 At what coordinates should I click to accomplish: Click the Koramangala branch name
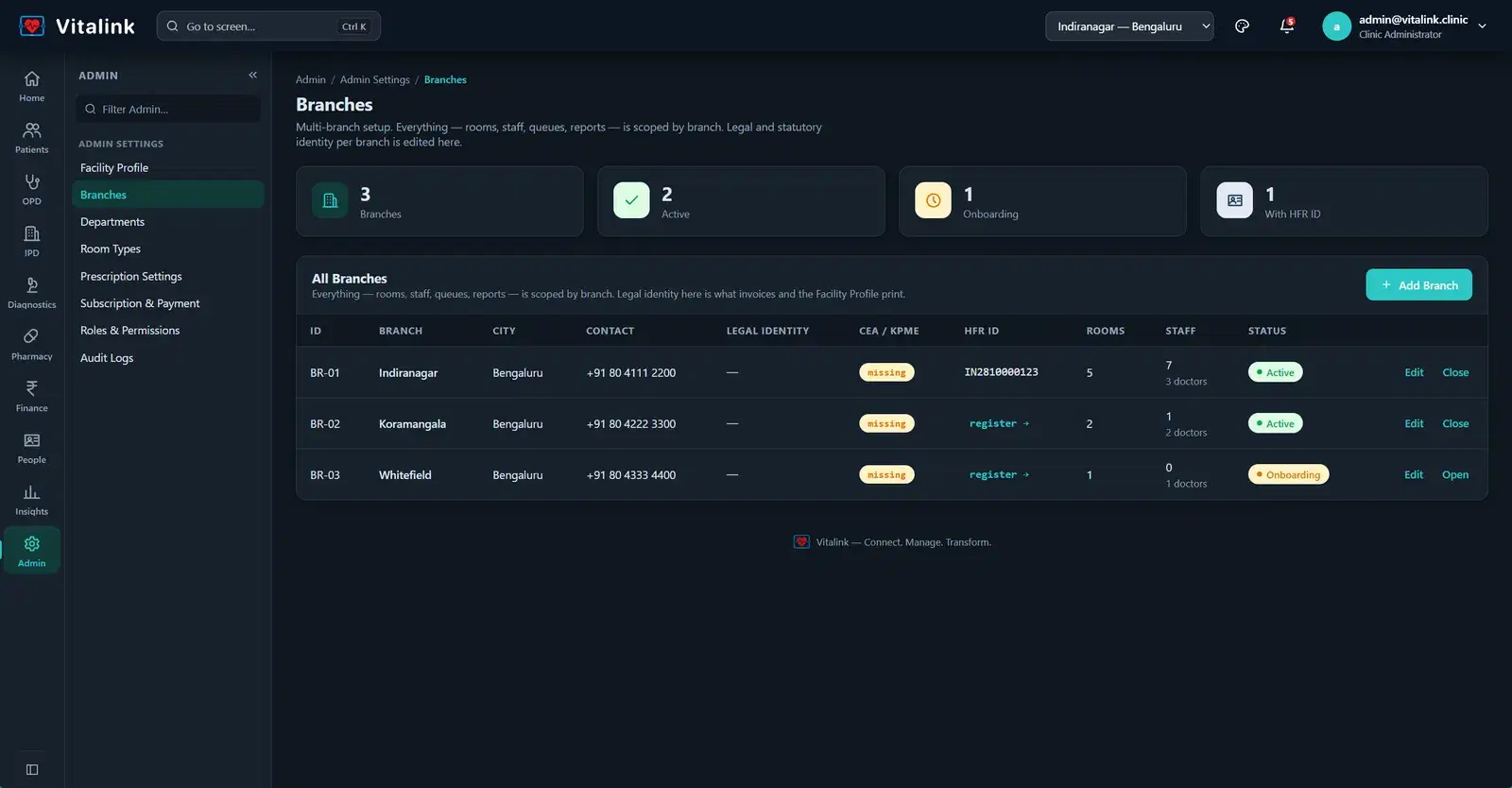coord(412,423)
